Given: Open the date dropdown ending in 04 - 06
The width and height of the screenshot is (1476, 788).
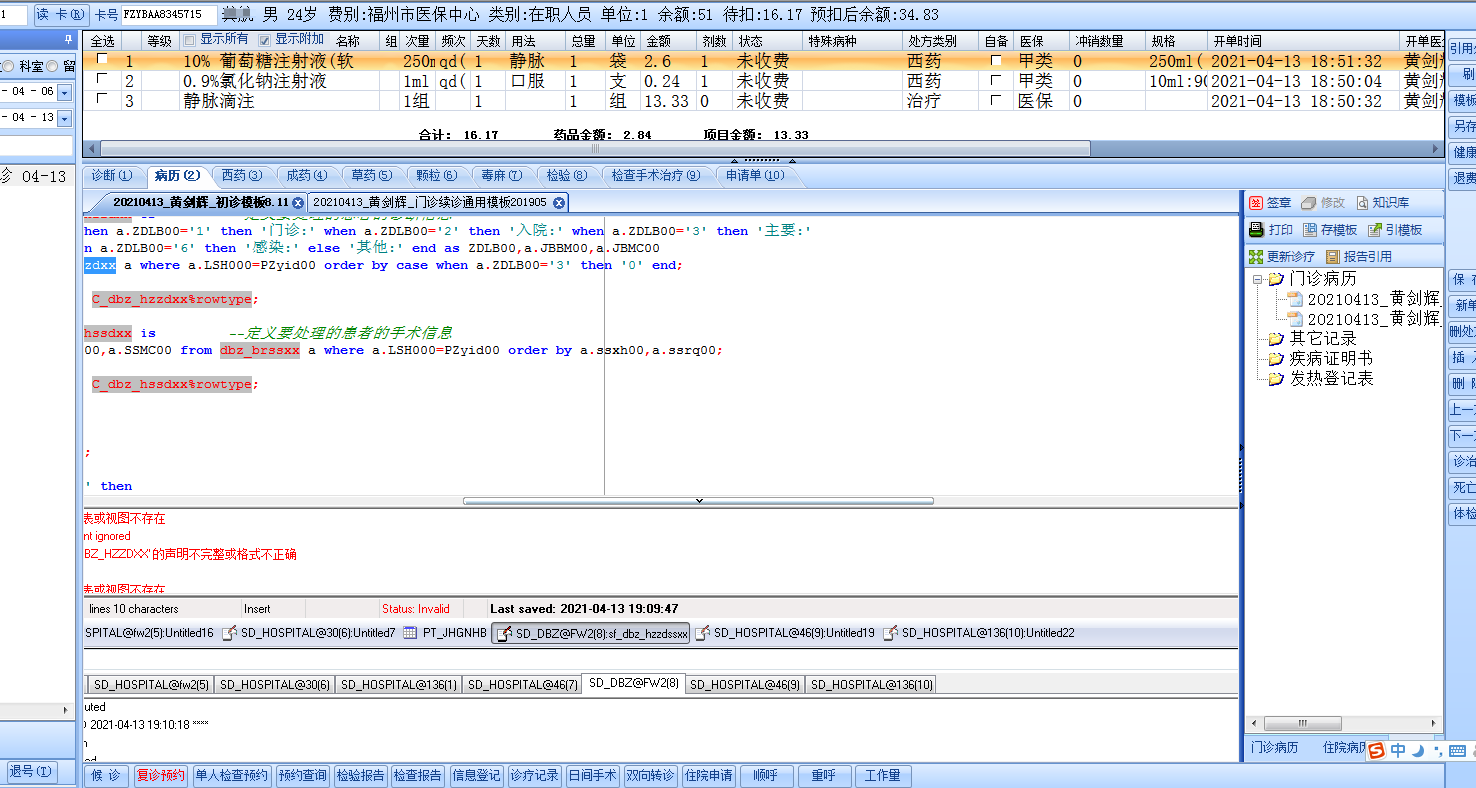Looking at the screenshot, I should click(x=65, y=92).
